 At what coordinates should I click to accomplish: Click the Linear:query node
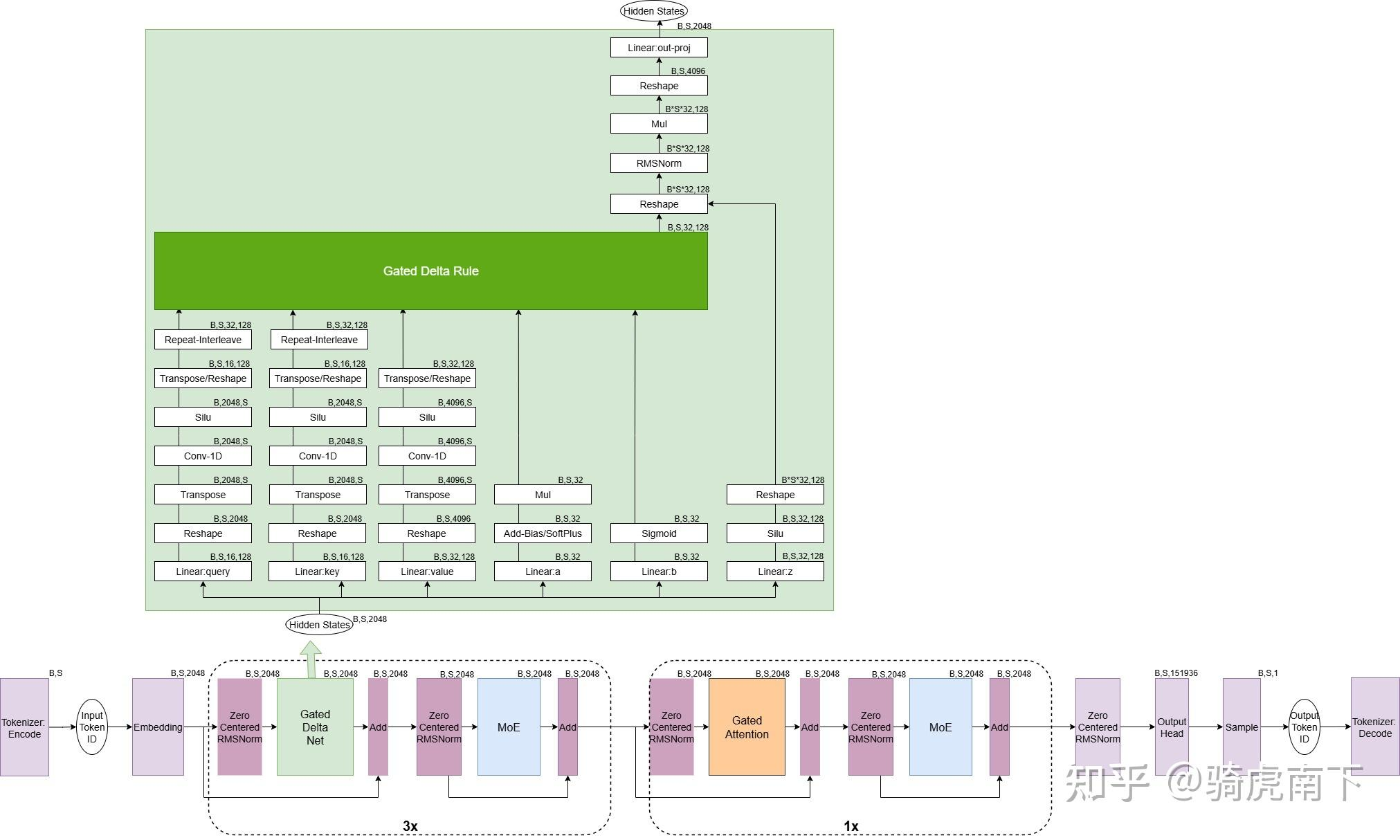[203, 572]
